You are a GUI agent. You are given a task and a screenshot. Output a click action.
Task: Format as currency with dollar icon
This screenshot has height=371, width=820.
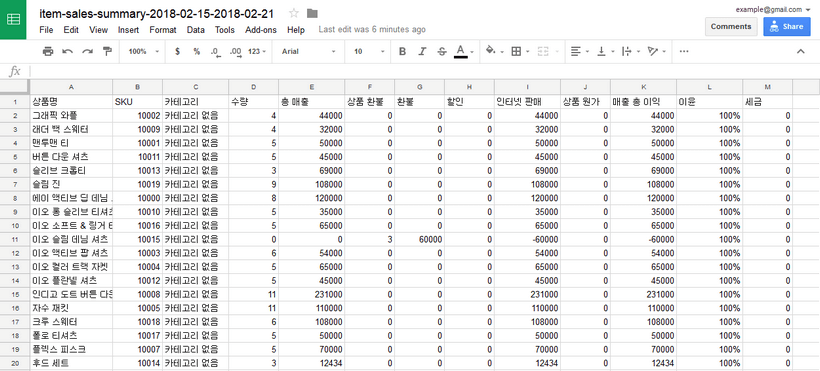(178, 51)
